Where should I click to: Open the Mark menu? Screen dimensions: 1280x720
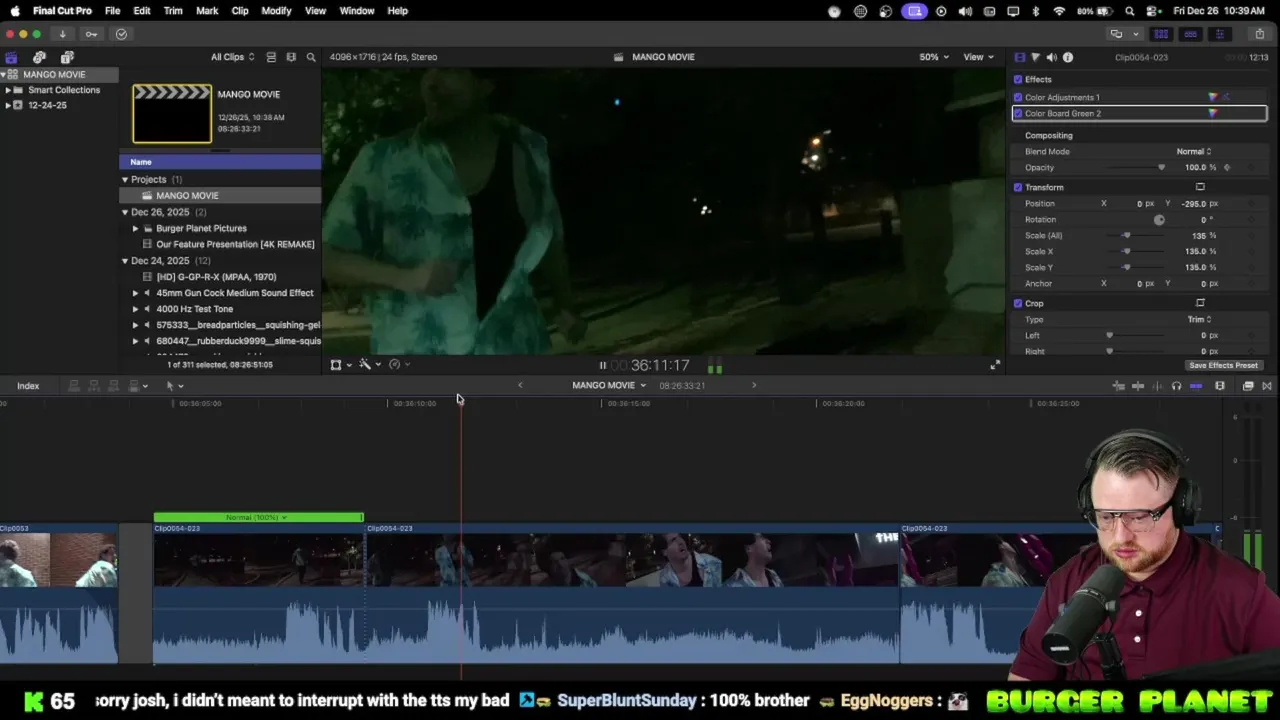207,10
